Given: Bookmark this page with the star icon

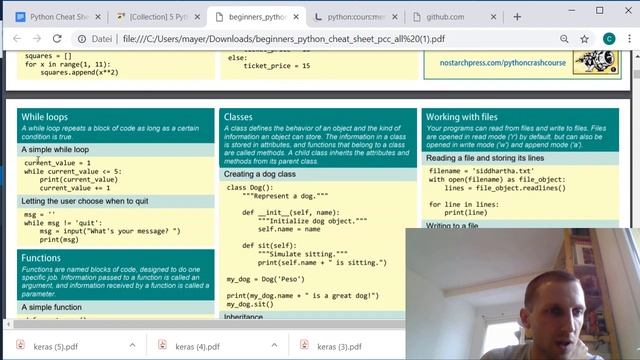Looking at the screenshot, I should click(x=584, y=39).
